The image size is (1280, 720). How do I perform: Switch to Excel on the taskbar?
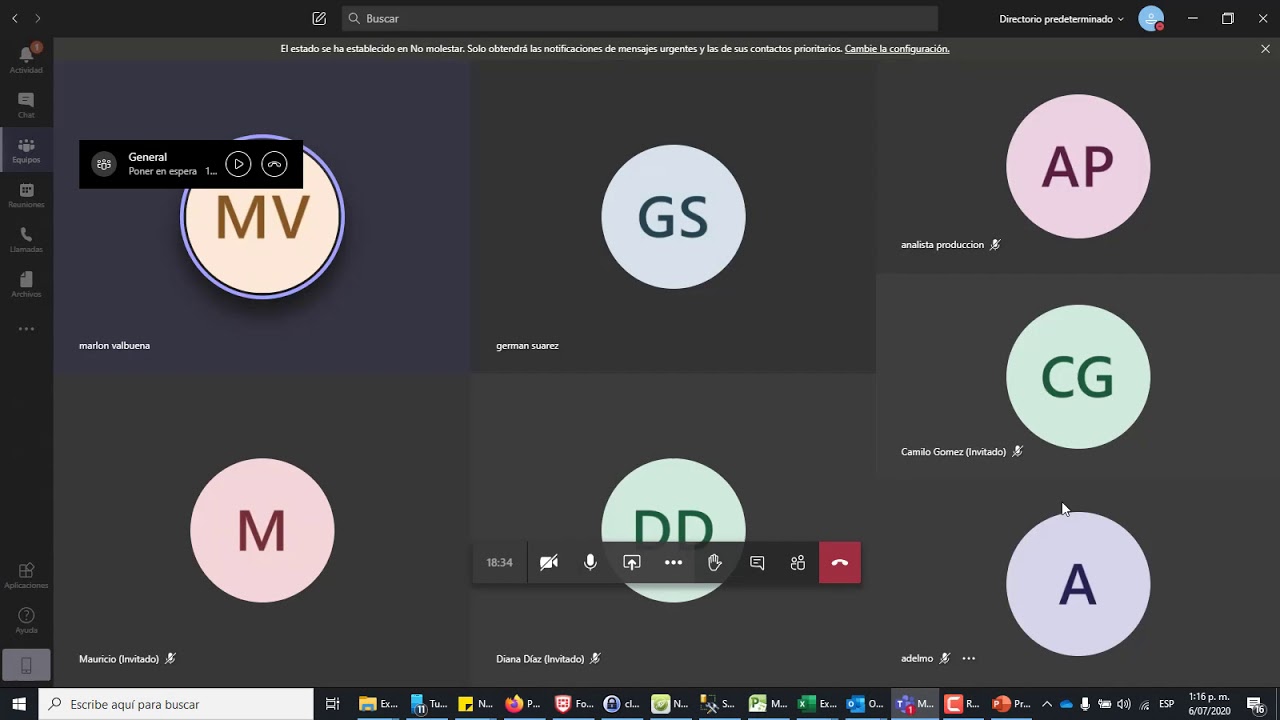(x=817, y=704)
